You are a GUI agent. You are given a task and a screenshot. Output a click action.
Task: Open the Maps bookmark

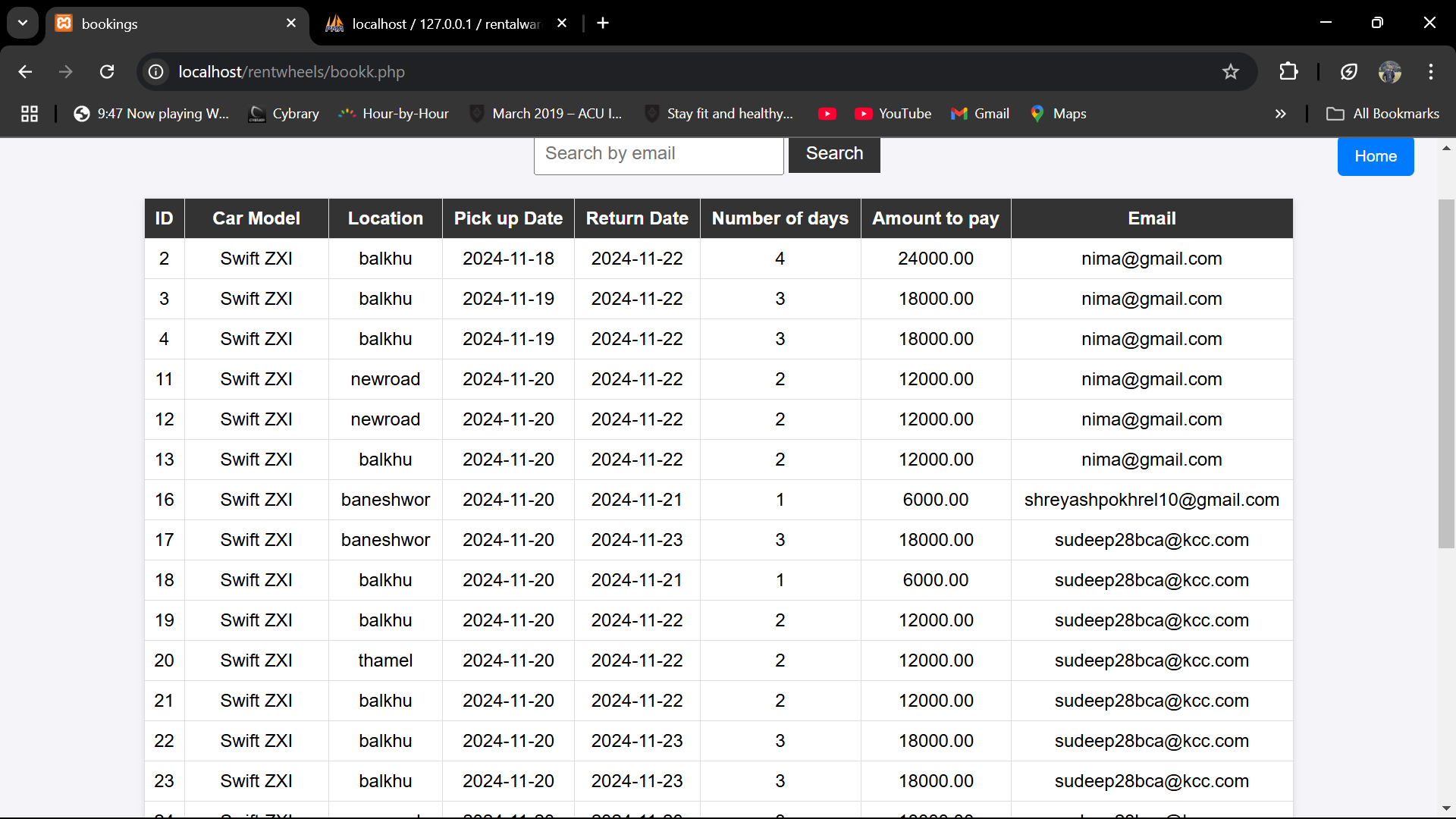click(x=1059, y=114)
